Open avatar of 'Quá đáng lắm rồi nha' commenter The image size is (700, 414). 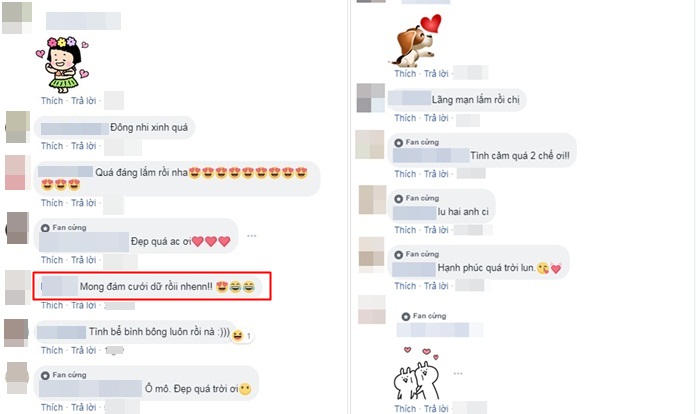(17, 172)
